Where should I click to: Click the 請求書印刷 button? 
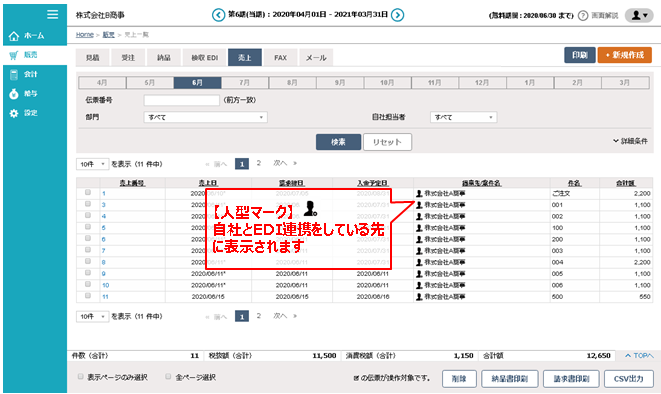pos(571,379)
